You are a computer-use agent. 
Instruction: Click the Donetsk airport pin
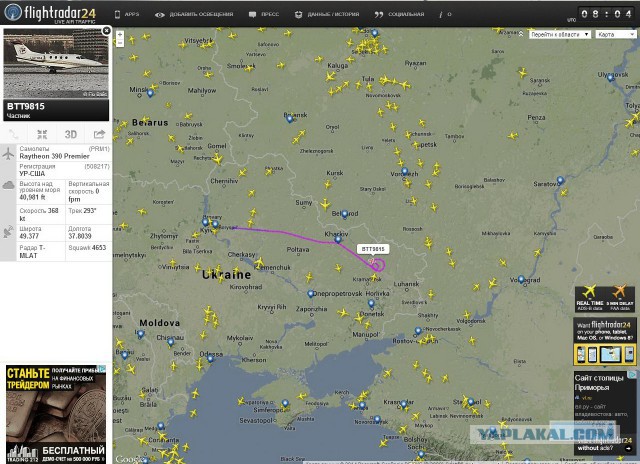pyautogui.click(x=371, y=303)
